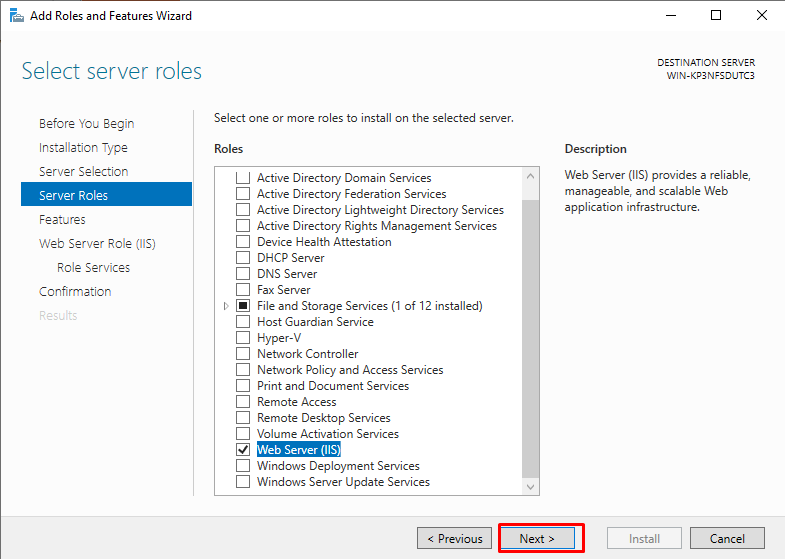Tick the Hyper-V role checkbox
The height and width of the screenshot is (559, 785).
pos(243,337)
